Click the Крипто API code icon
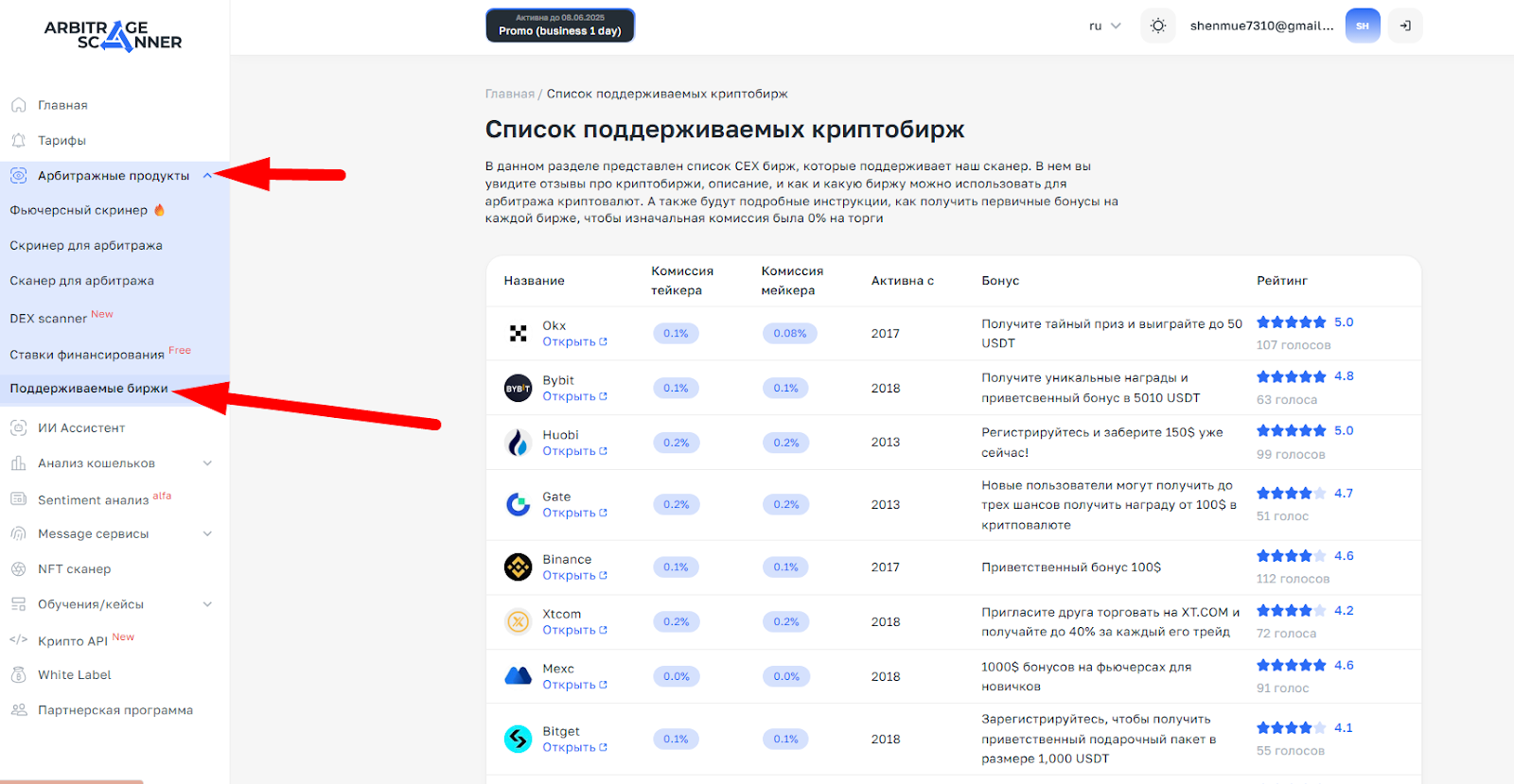Screen dimensions: 1514x784 pyautogui.click(x=18, y=640)
